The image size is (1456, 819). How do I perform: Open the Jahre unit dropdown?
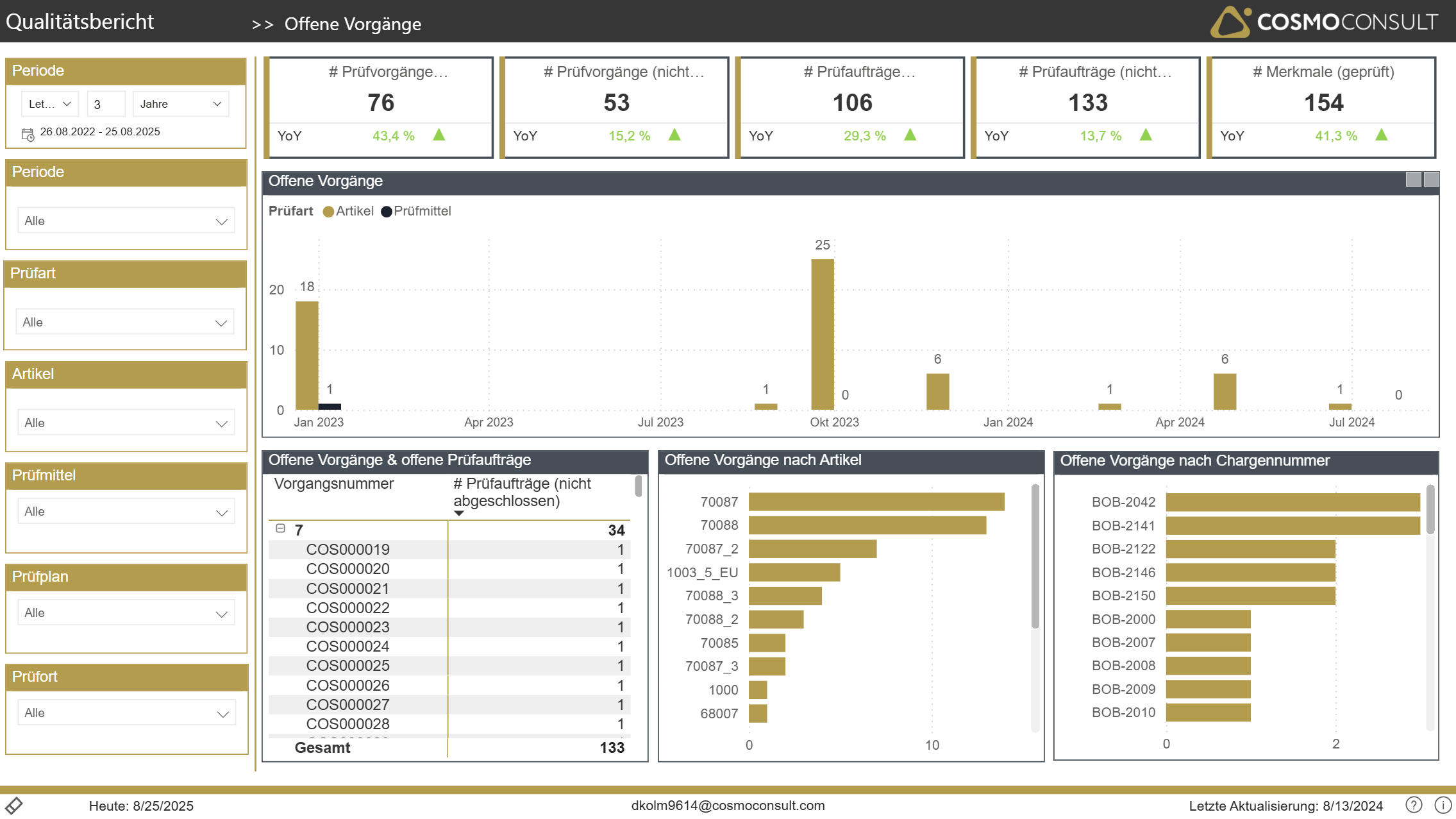click(x=180, y=104)
